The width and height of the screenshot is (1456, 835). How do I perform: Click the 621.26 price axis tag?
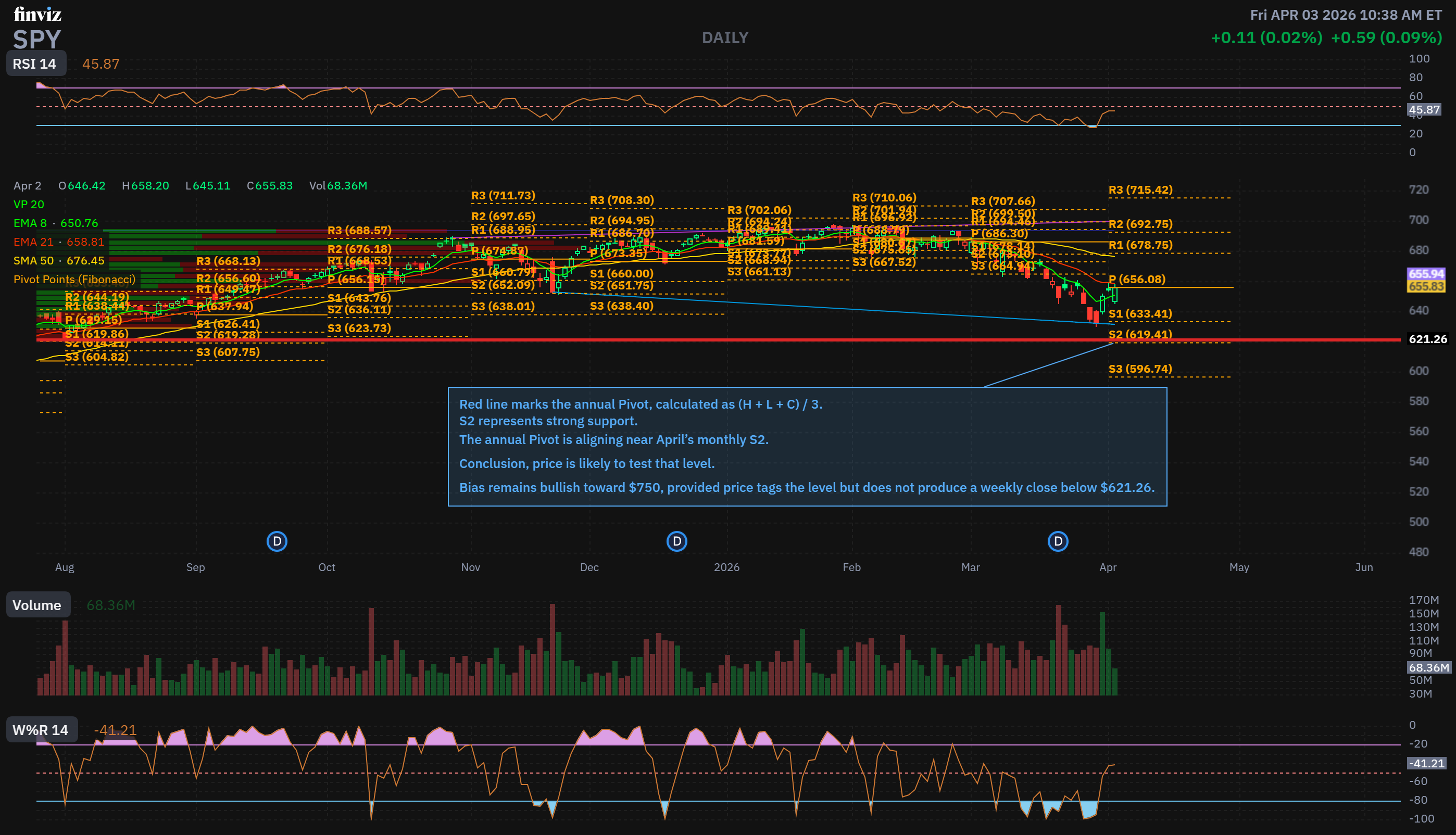click(1427, 339)
